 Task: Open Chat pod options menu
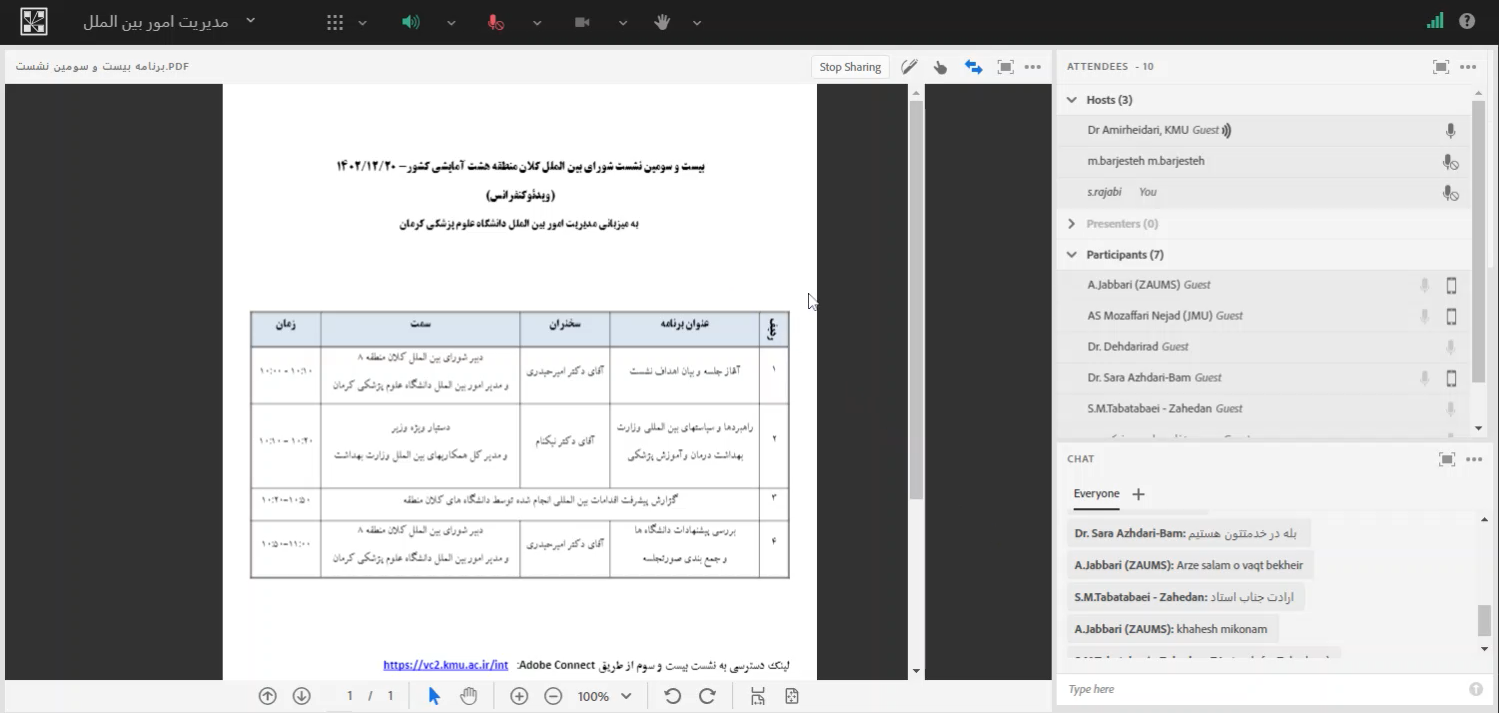(1473, 460)
